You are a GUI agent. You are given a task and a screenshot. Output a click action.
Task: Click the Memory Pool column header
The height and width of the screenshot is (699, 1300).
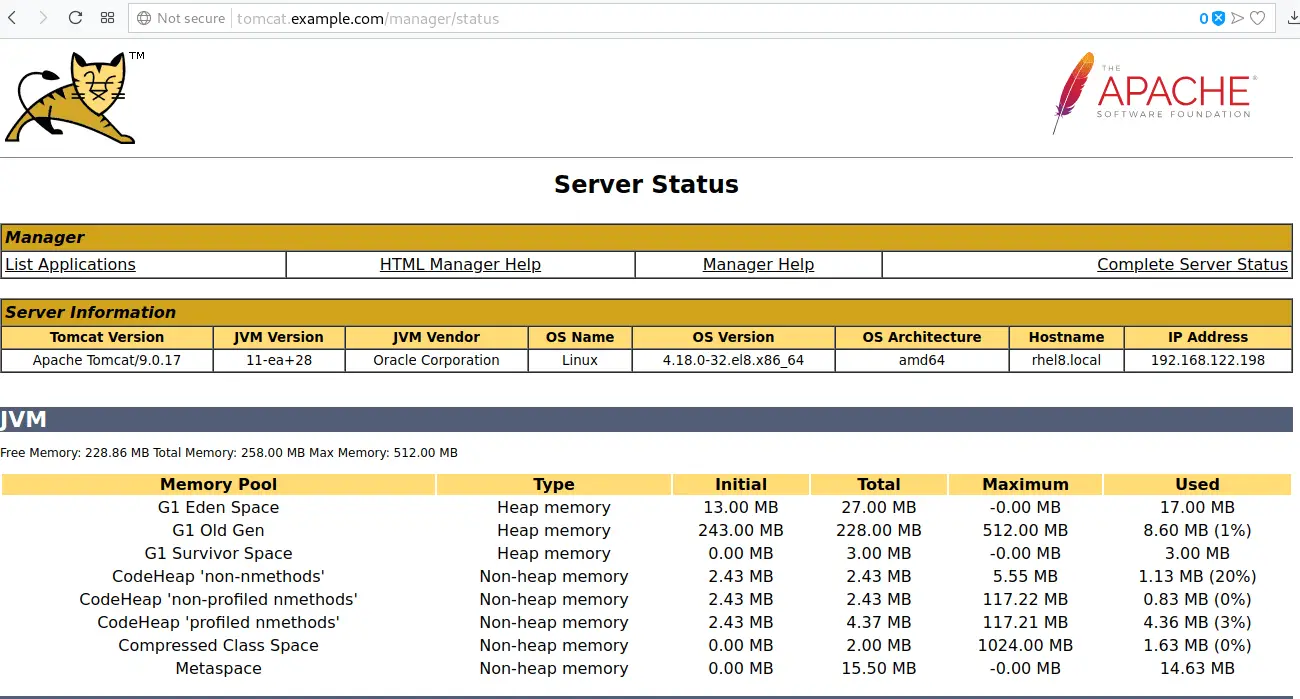point(218,484)
